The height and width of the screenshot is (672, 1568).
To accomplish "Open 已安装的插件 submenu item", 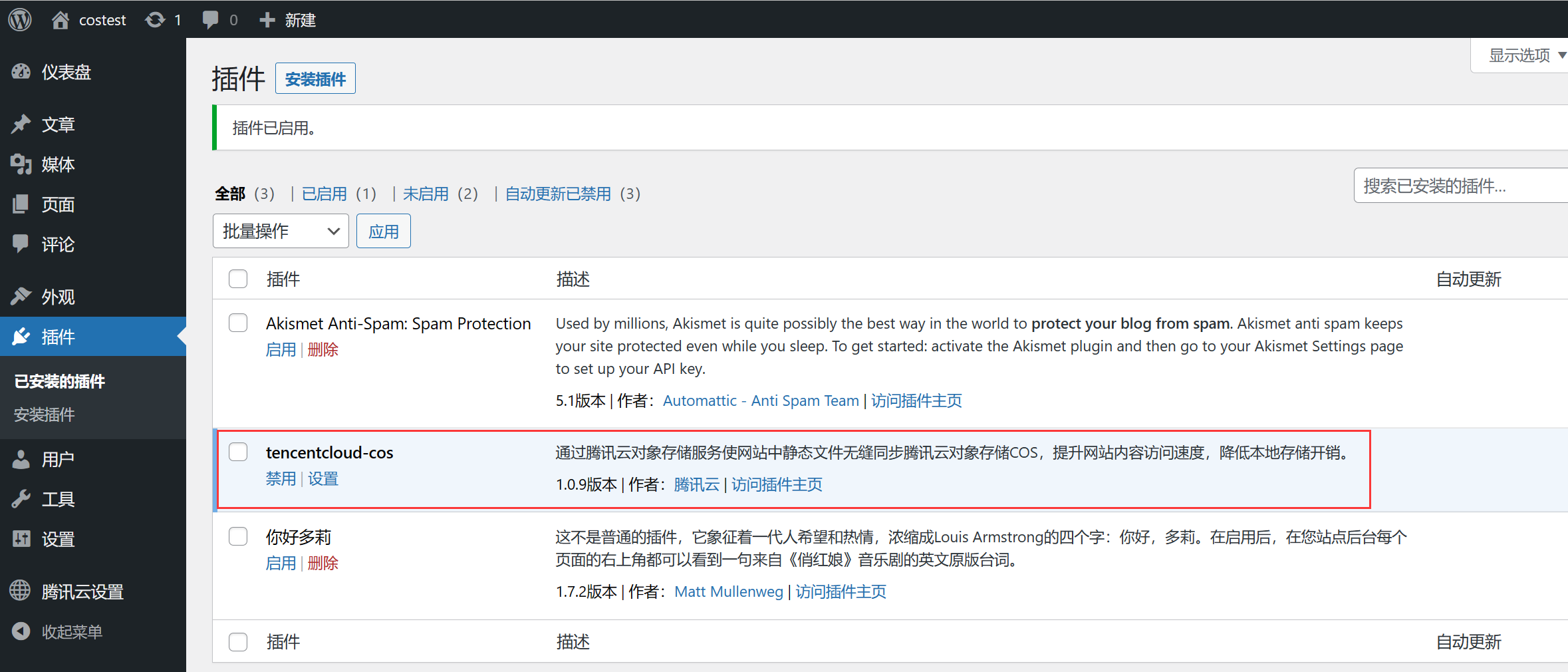I will 59,381.
